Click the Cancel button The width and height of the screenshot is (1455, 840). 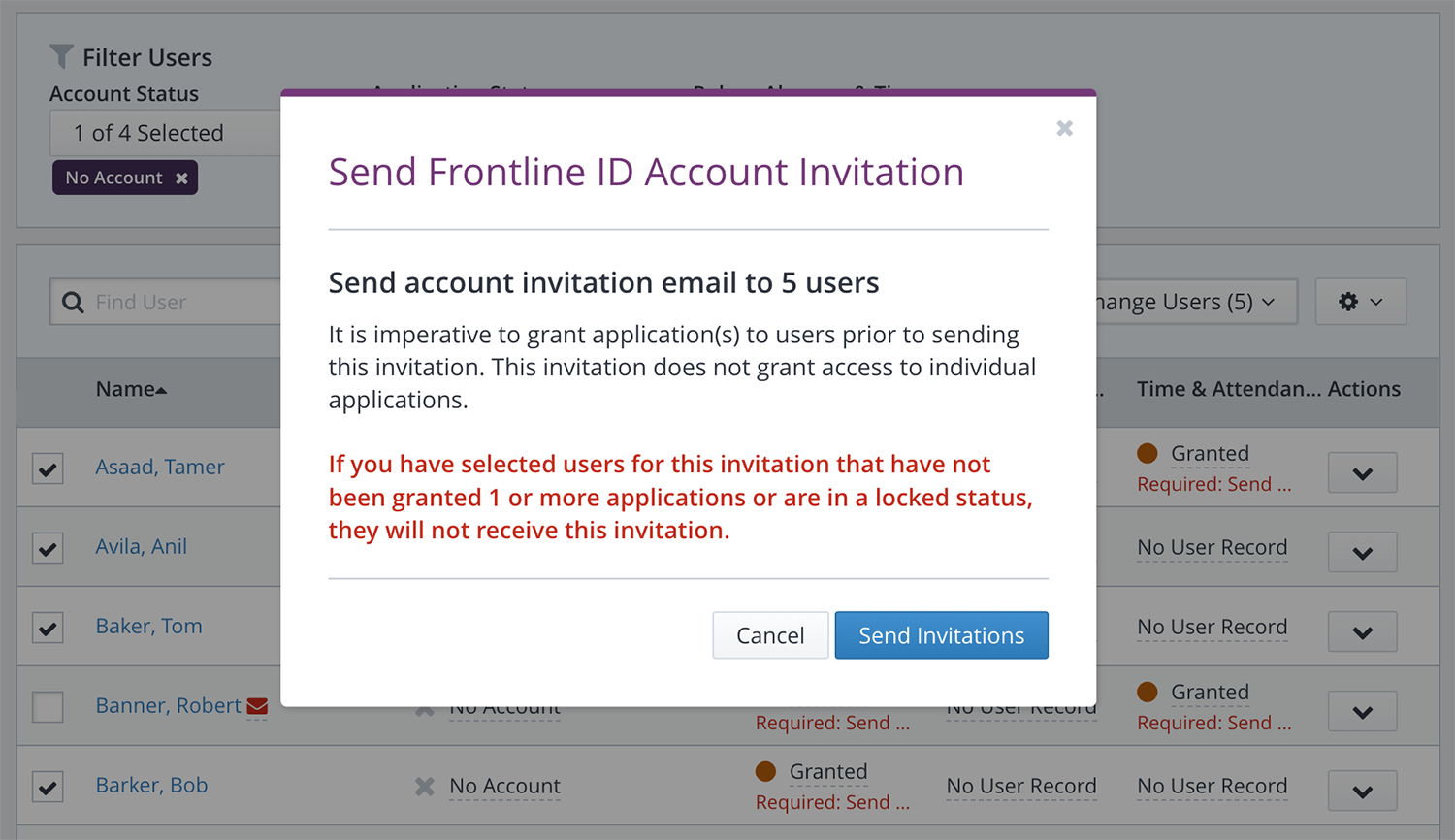(x=770, y=635)
